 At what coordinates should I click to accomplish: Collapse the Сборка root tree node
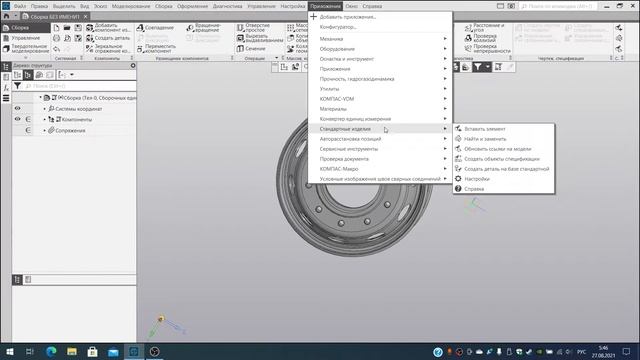[x=40, y=98]
